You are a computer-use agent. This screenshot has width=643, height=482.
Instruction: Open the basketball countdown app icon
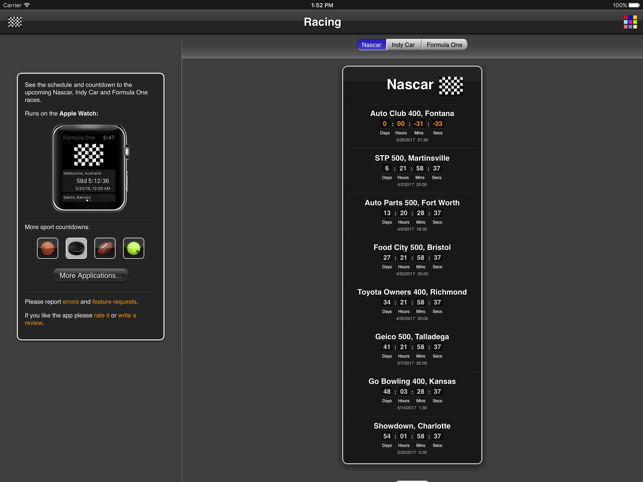pyautogui.click(x=48, y=248)
